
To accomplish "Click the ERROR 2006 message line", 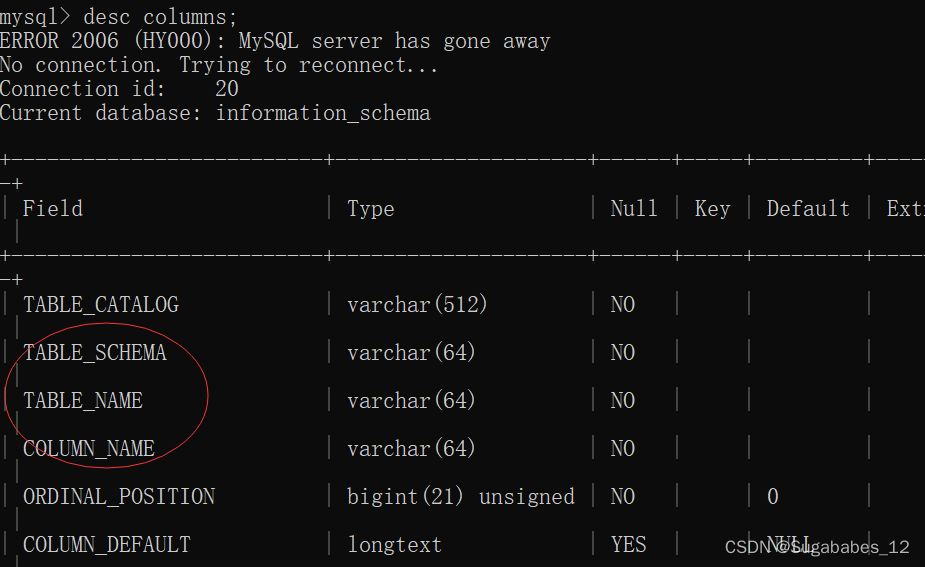I will (275, 41).
